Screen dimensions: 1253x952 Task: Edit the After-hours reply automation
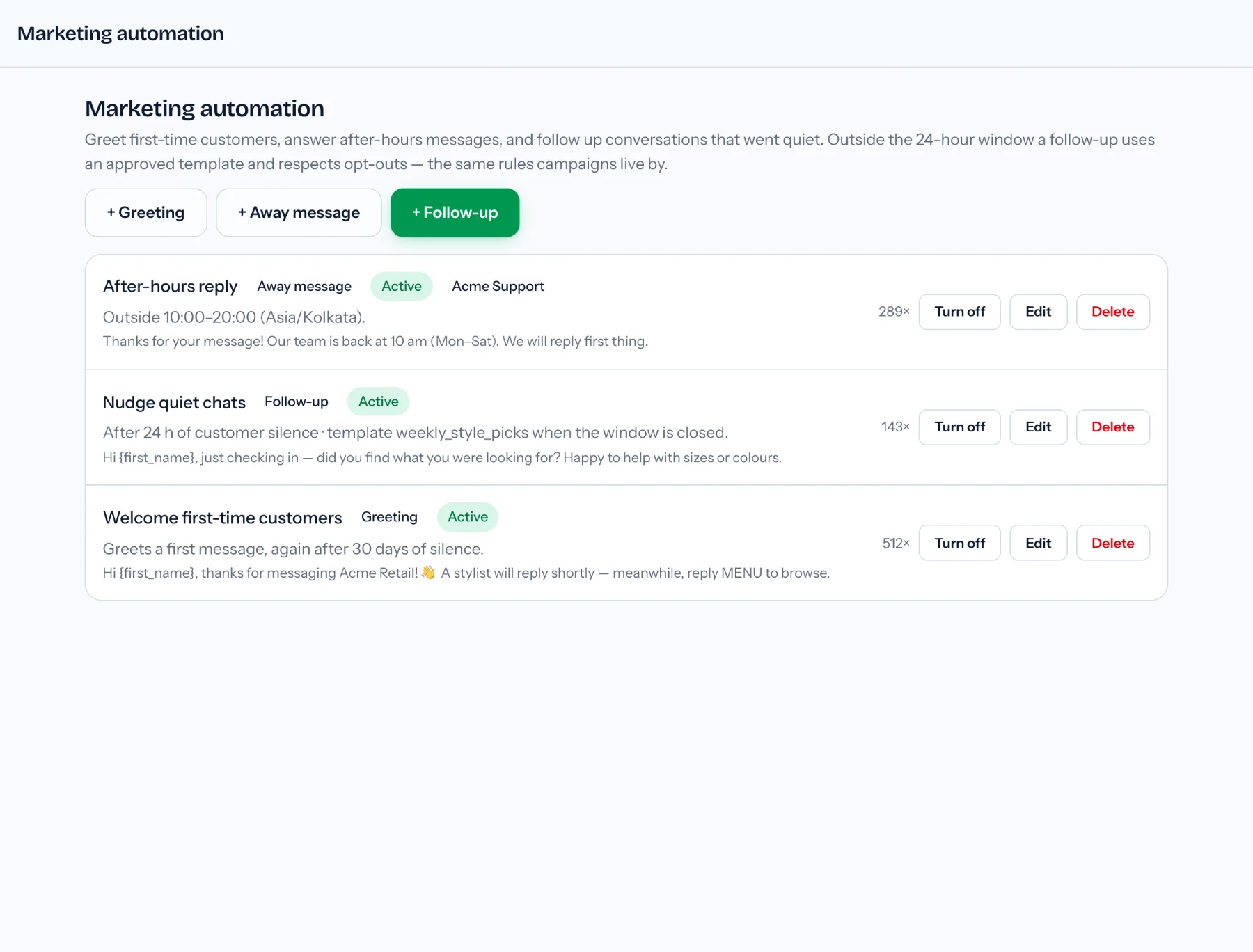pos(1038,312)
